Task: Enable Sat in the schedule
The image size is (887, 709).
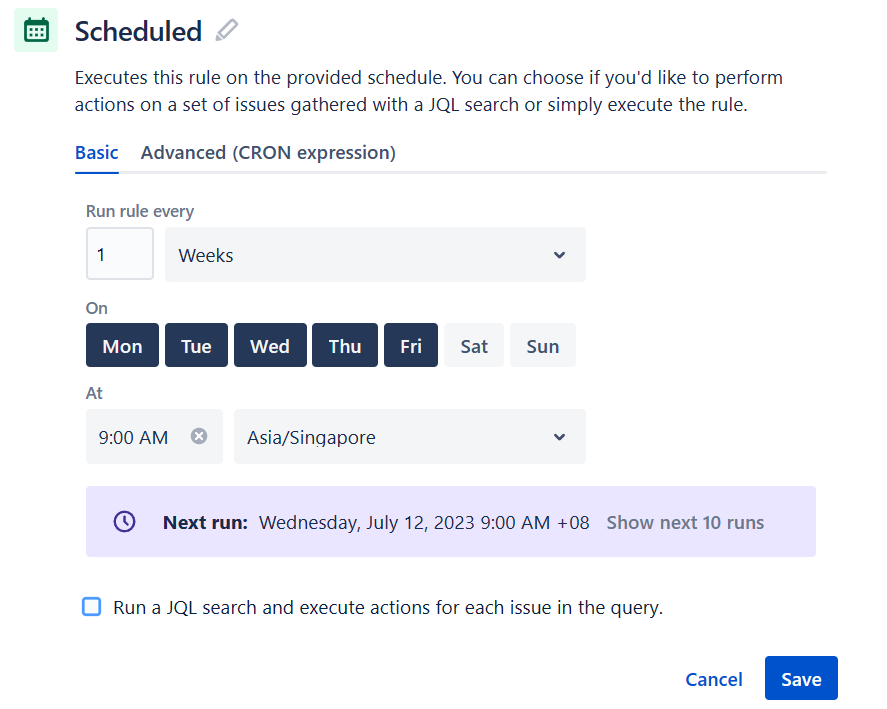Action: (x=474, y=346)
